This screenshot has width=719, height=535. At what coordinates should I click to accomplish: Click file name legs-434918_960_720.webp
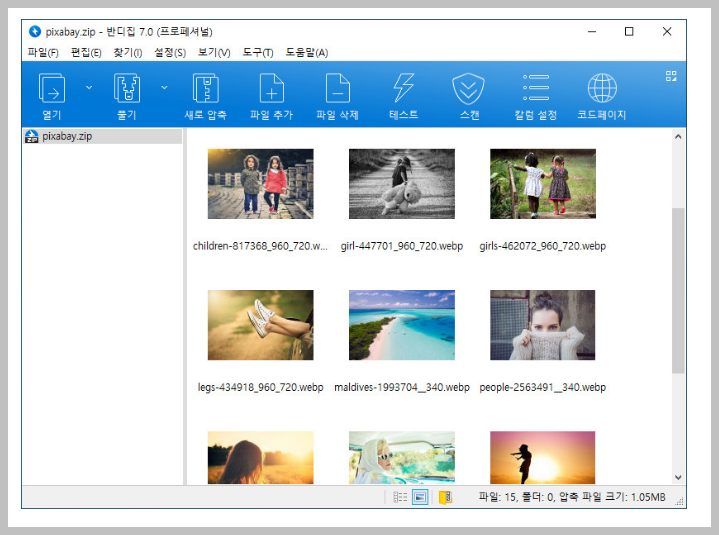click(260, 387)
